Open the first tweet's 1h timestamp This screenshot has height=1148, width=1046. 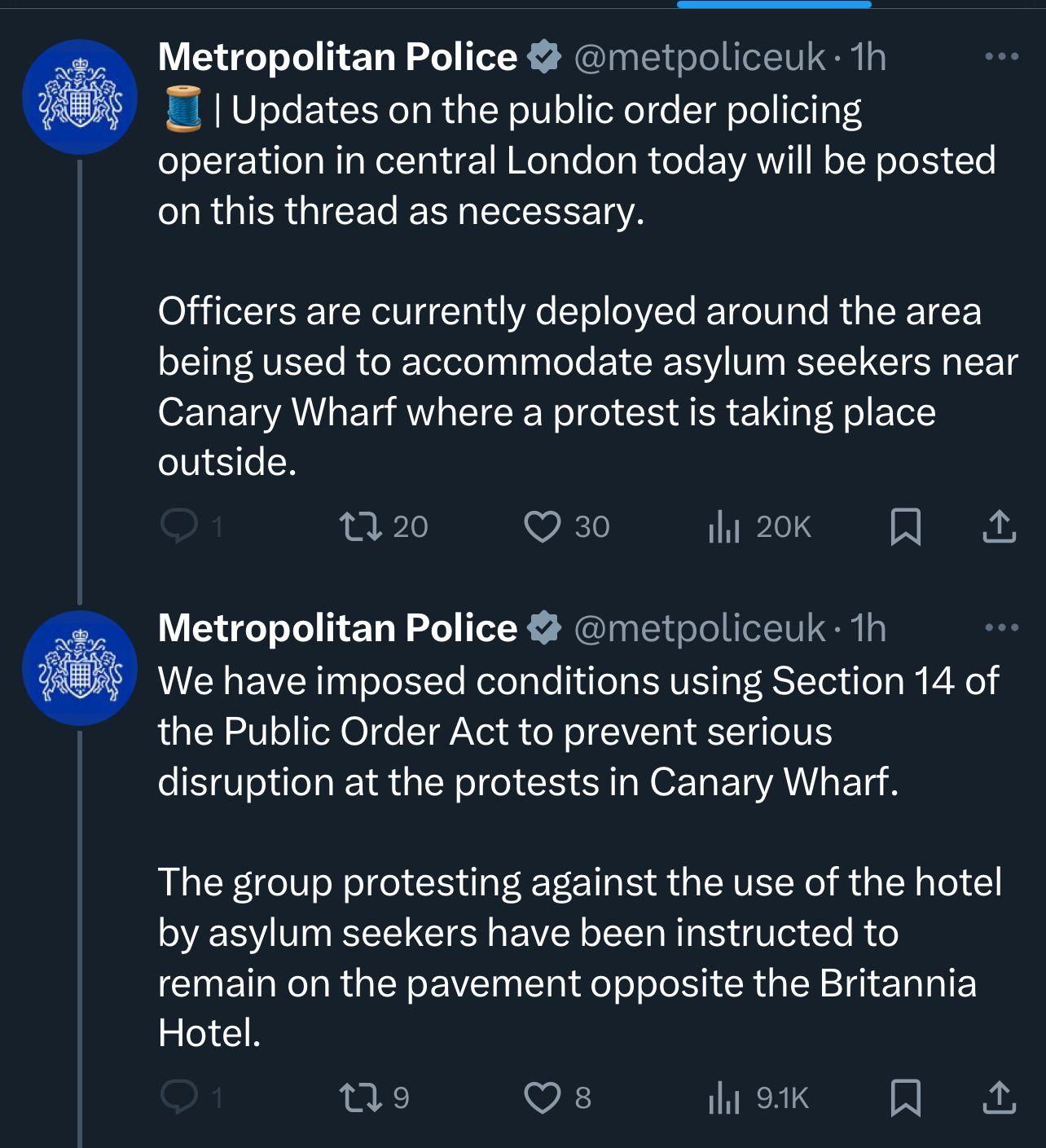[x=868, y=57]
